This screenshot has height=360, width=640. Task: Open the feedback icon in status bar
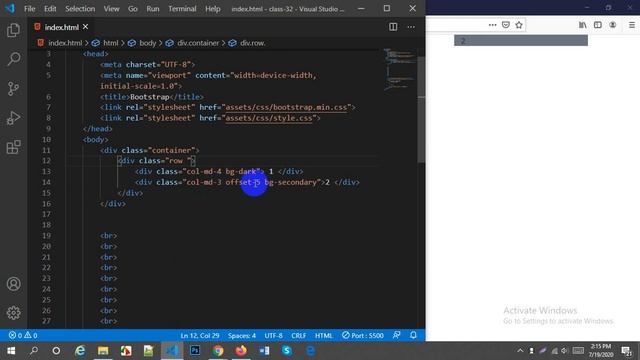point(396,335)
